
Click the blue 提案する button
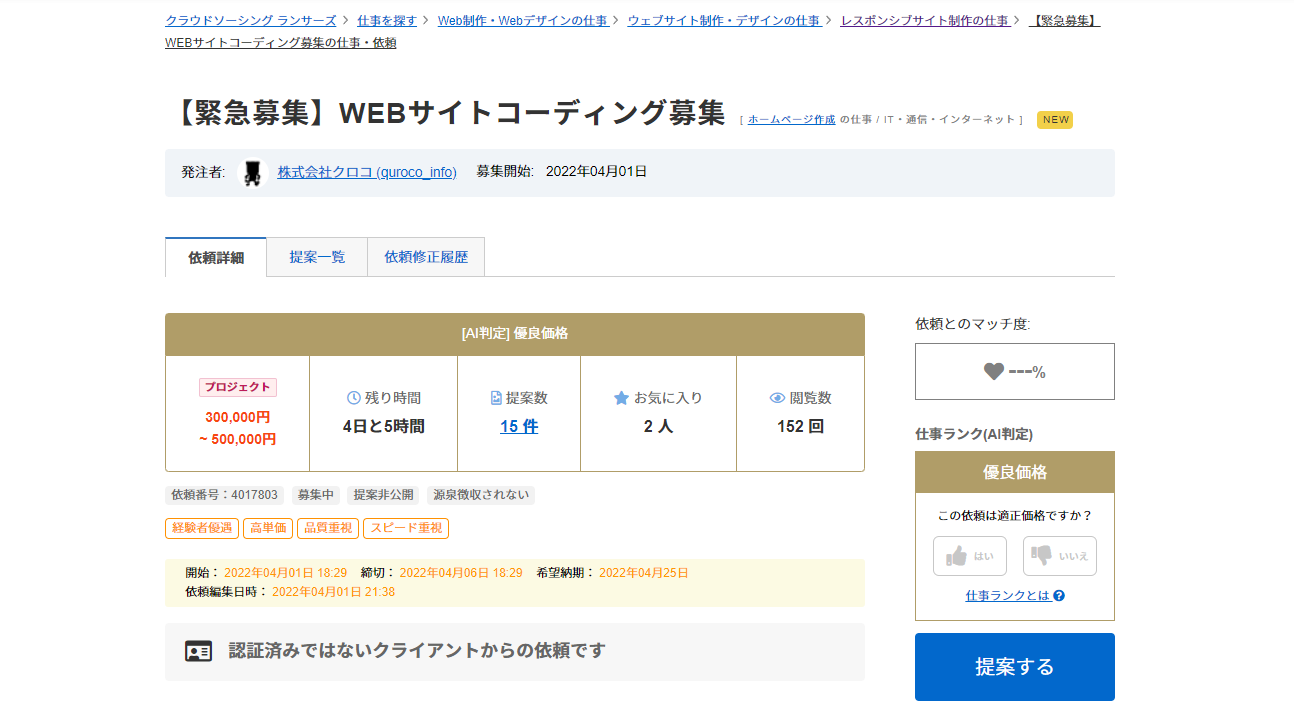pos(1015,667)
